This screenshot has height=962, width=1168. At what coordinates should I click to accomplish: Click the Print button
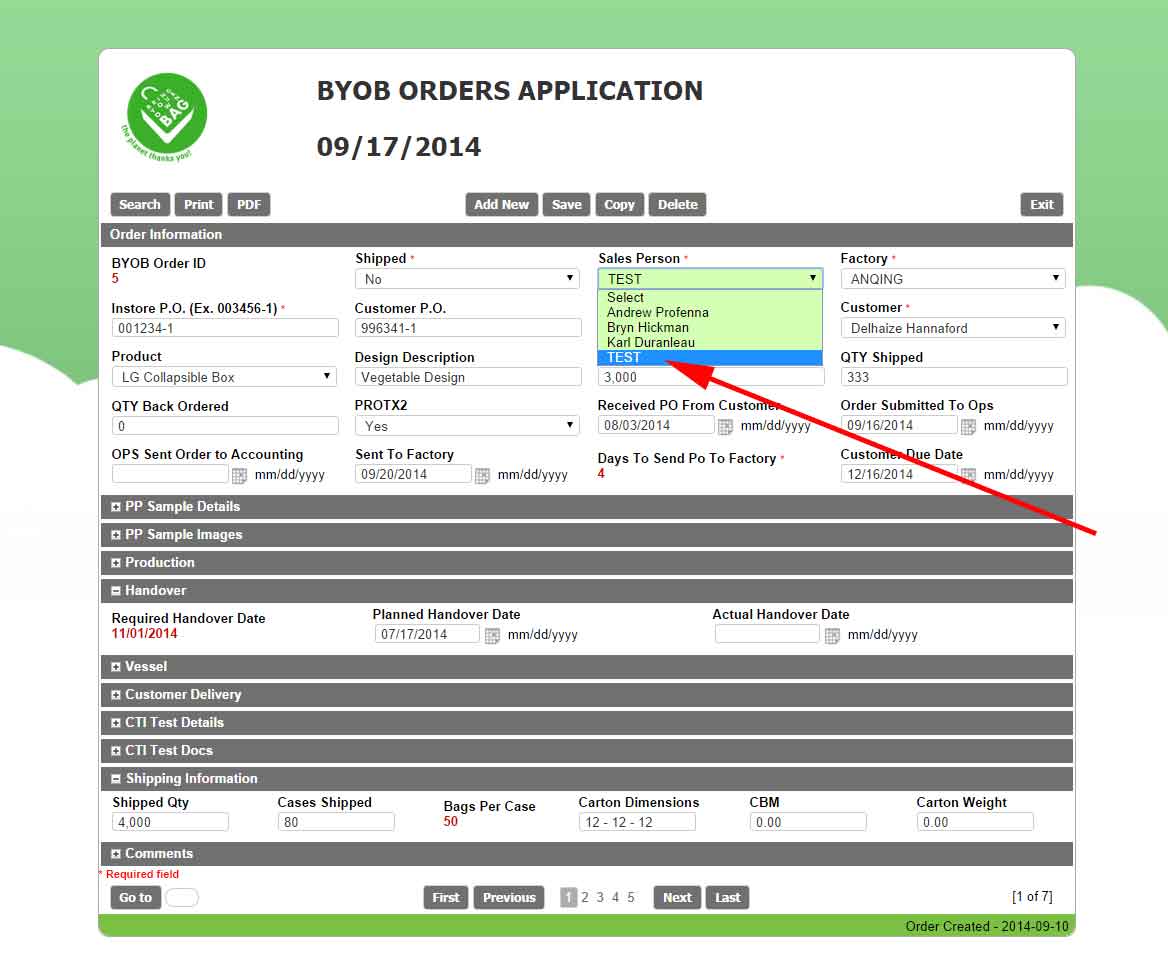[198, 205]
